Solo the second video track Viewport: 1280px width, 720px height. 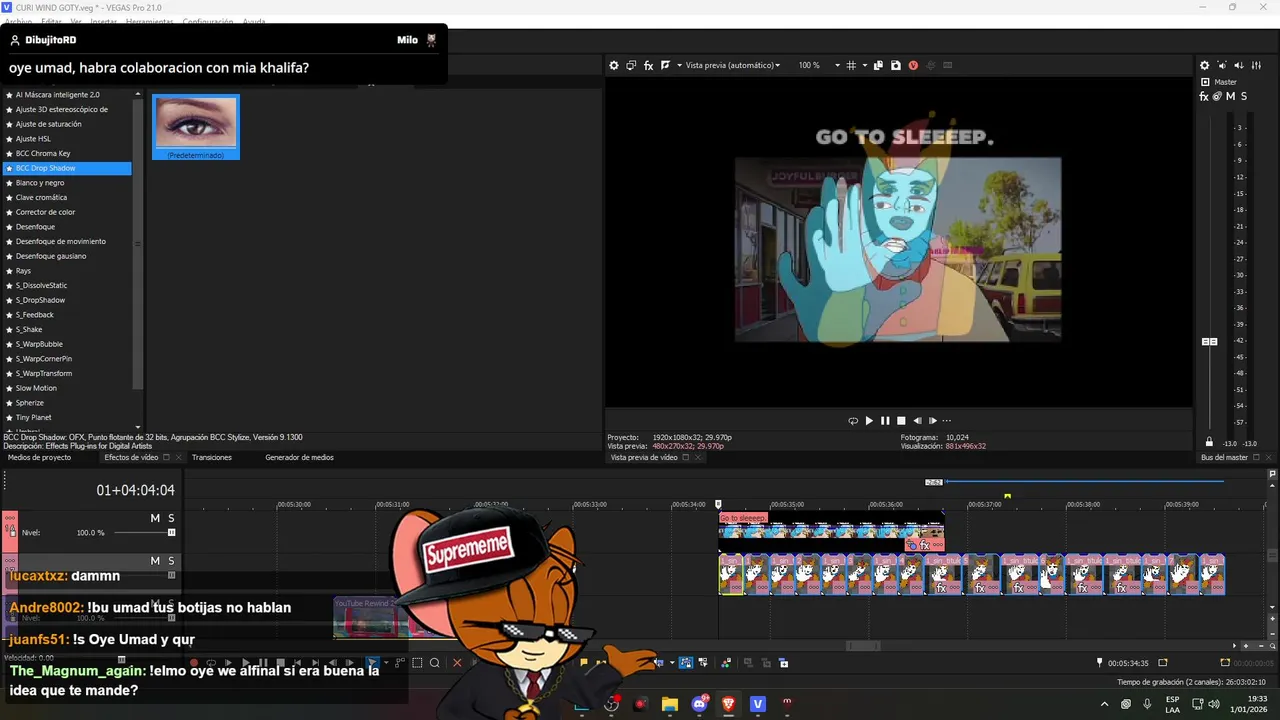coord(171,561)
